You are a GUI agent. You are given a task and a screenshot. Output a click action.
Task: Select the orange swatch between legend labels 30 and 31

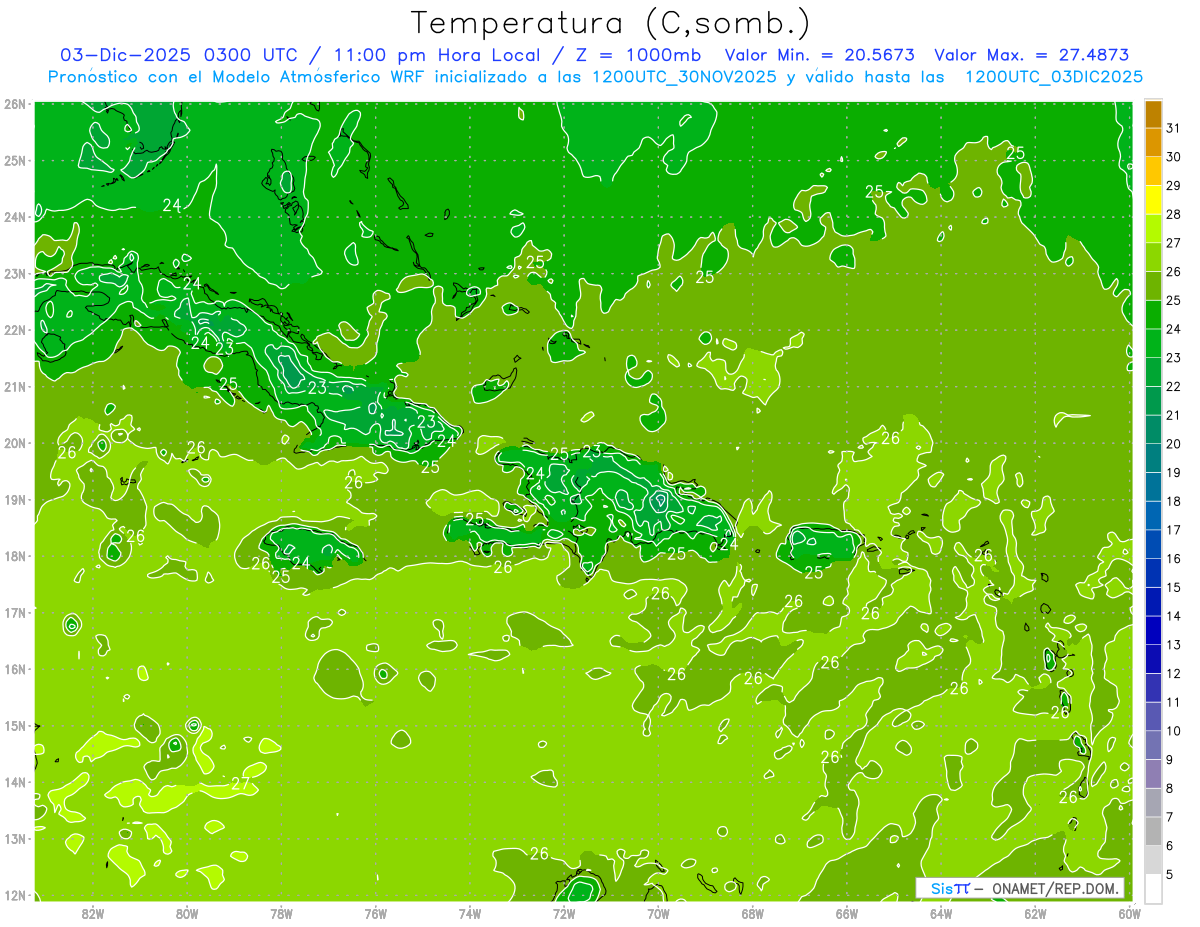coord(1153,143)
